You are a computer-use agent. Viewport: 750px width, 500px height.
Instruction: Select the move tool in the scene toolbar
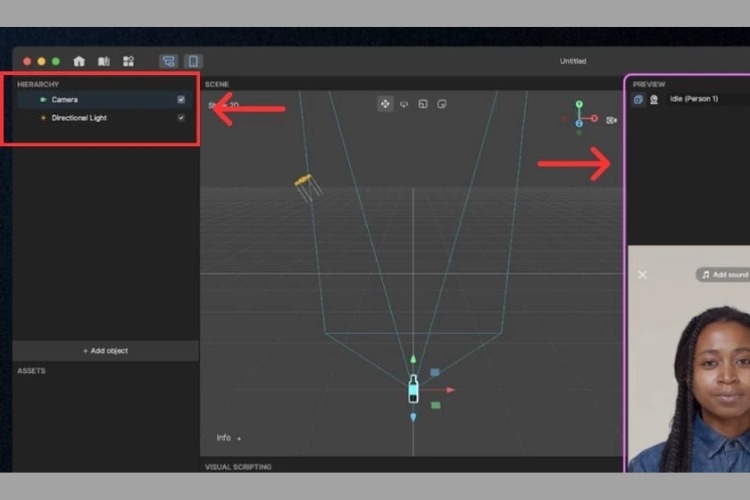(385, 104)
